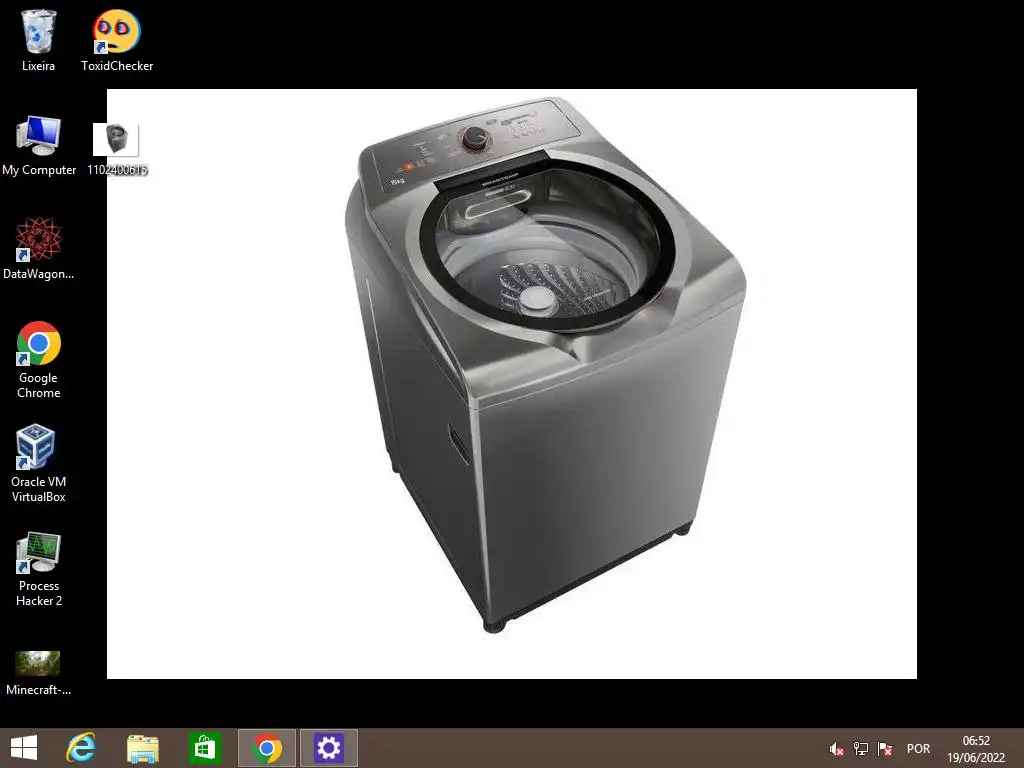Switch to the Chrome taskbar window
The width and height of the screenshot is (1024, 768).
266,748
